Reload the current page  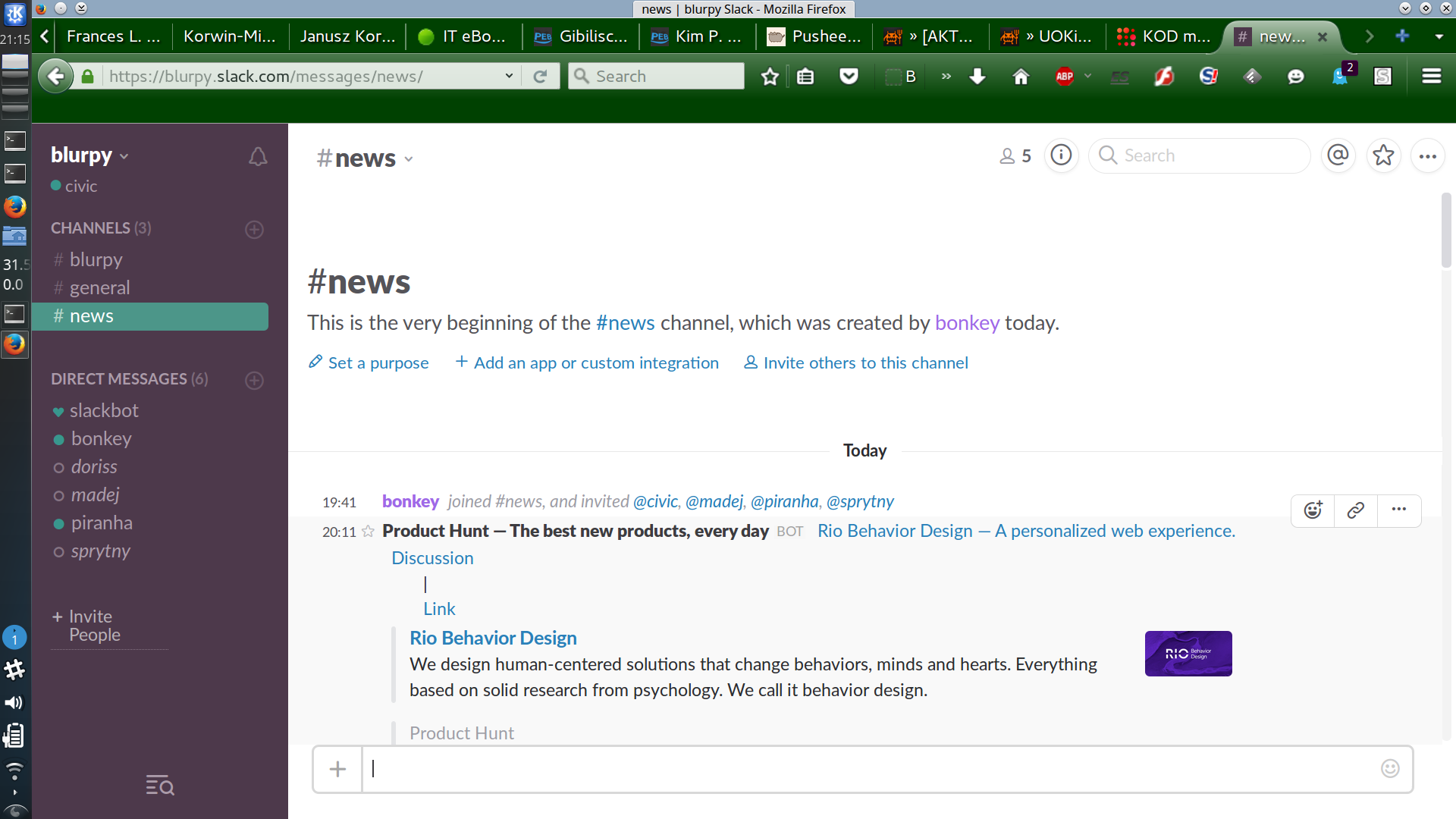click(540, 76)
